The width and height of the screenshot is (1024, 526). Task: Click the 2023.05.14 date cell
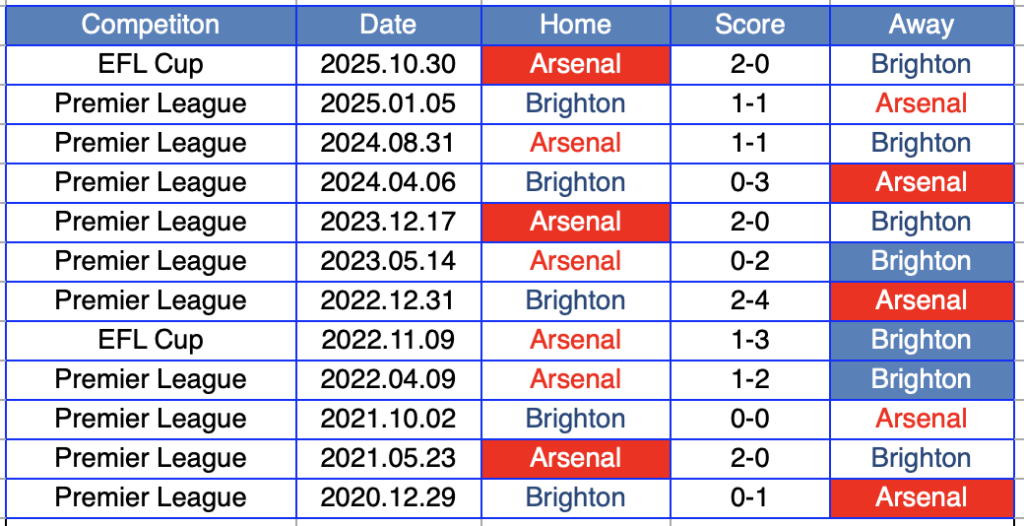click(x=388, y=261)
